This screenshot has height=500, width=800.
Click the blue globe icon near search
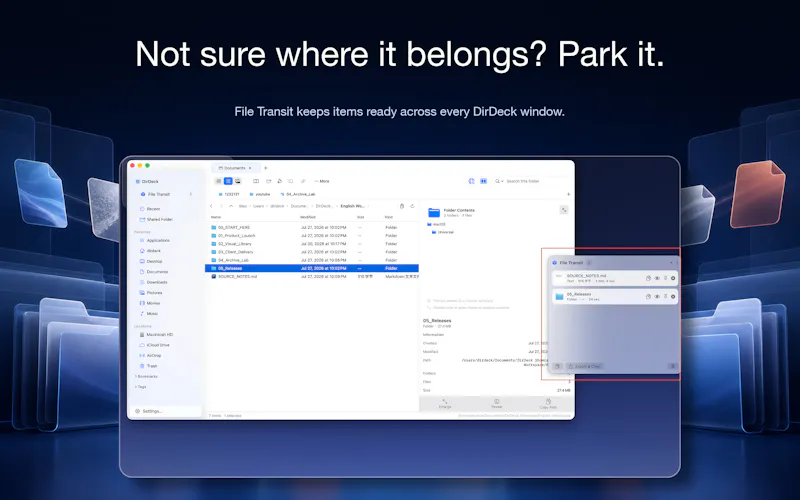coord(471,181)
